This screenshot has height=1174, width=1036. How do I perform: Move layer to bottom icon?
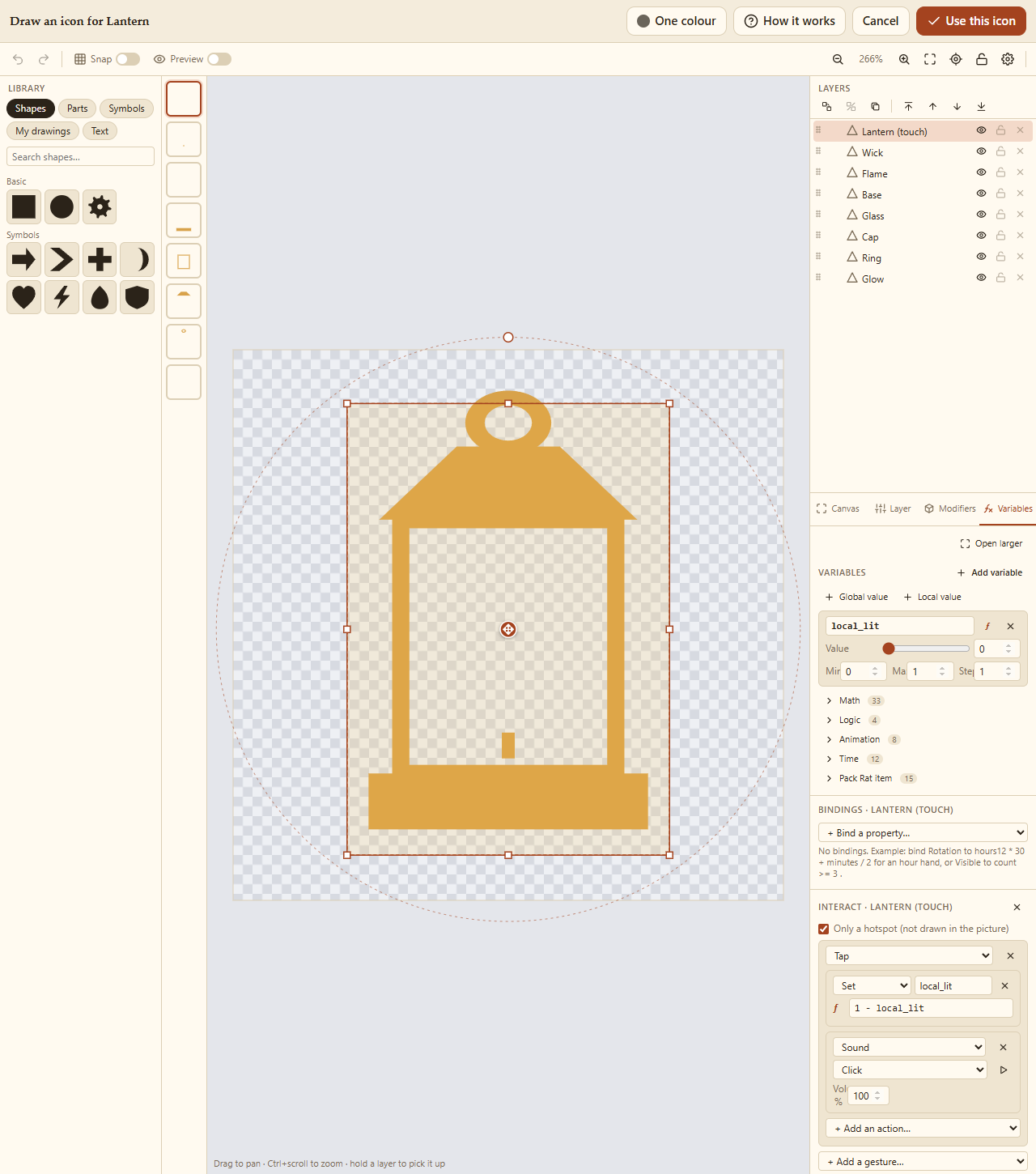[981, 107]
